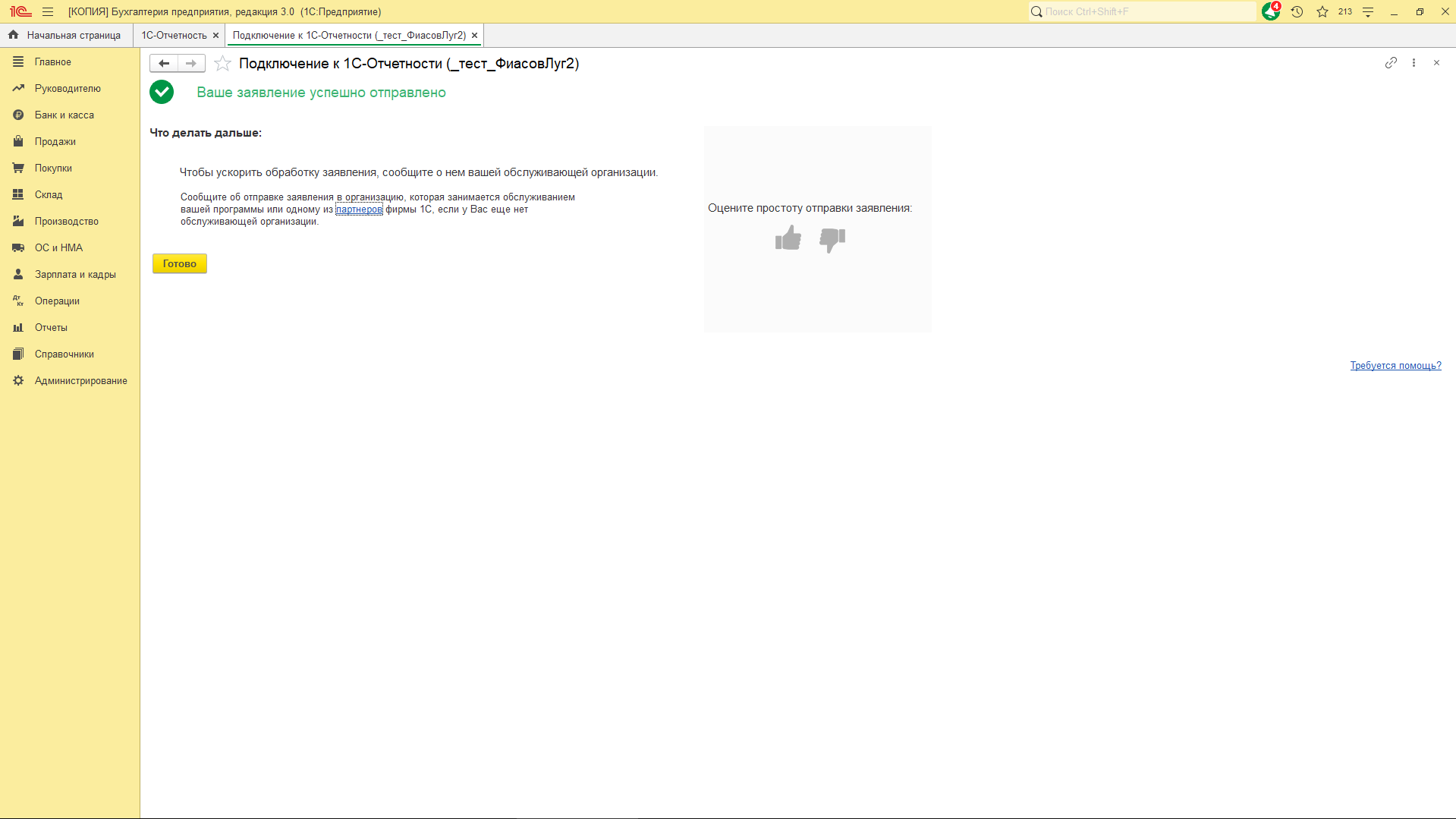The height and width of the screenshot is (819, 1456).
Task: Close the 1С-Отчетность tab
Action: click(x=216, y=35)
